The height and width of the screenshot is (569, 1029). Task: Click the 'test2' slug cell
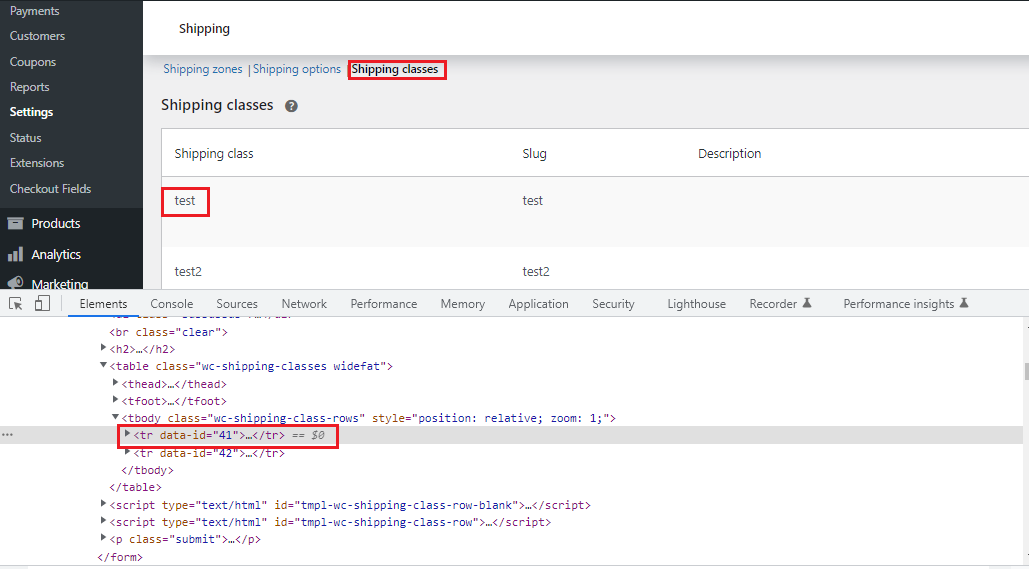click(536, 272)
